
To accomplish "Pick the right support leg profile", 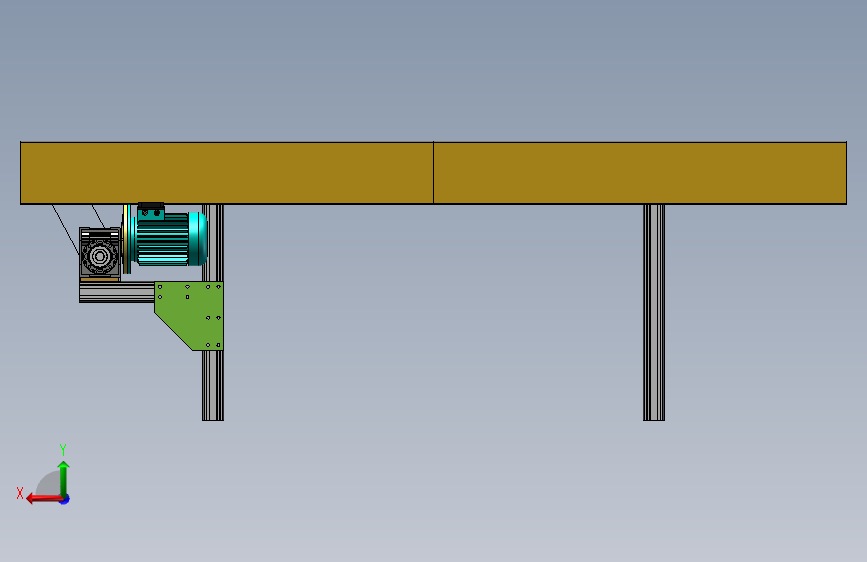I will click(654, 313).
